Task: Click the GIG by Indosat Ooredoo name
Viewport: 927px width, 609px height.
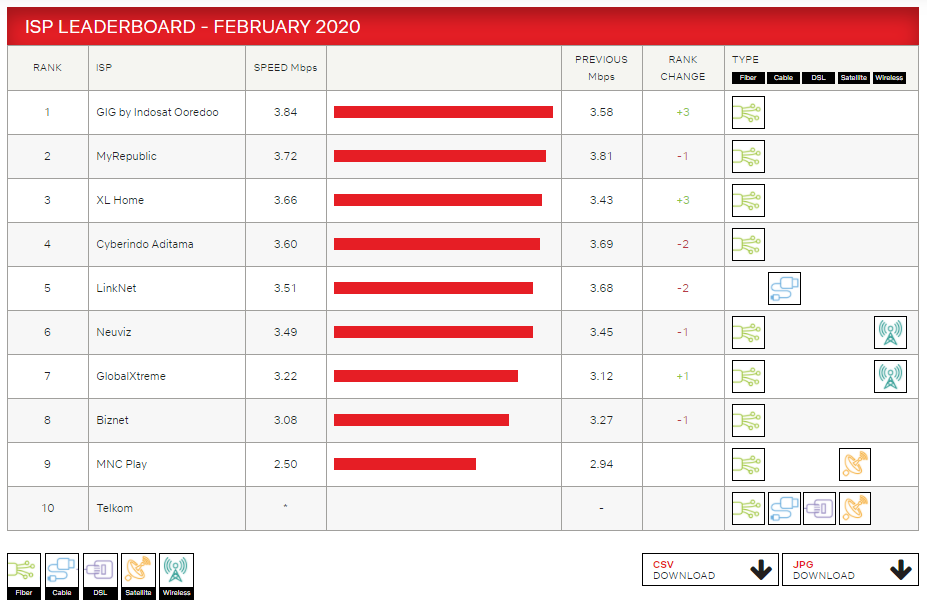Action: 157,112
